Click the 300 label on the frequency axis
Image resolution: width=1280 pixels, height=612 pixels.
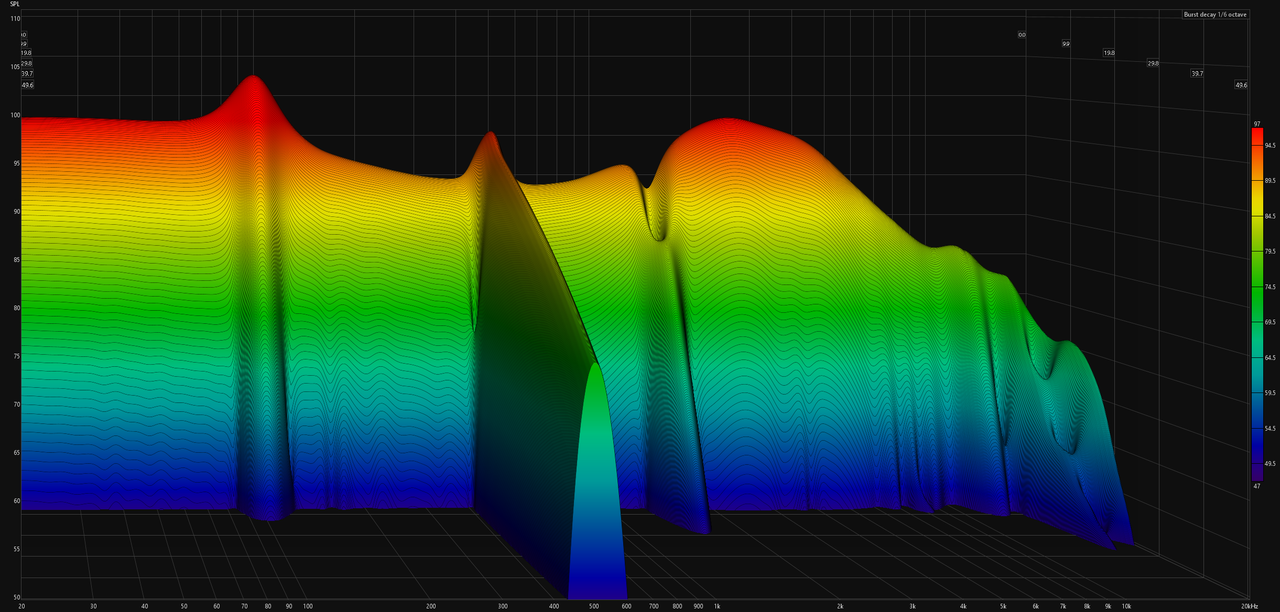[x=503, y=606]
